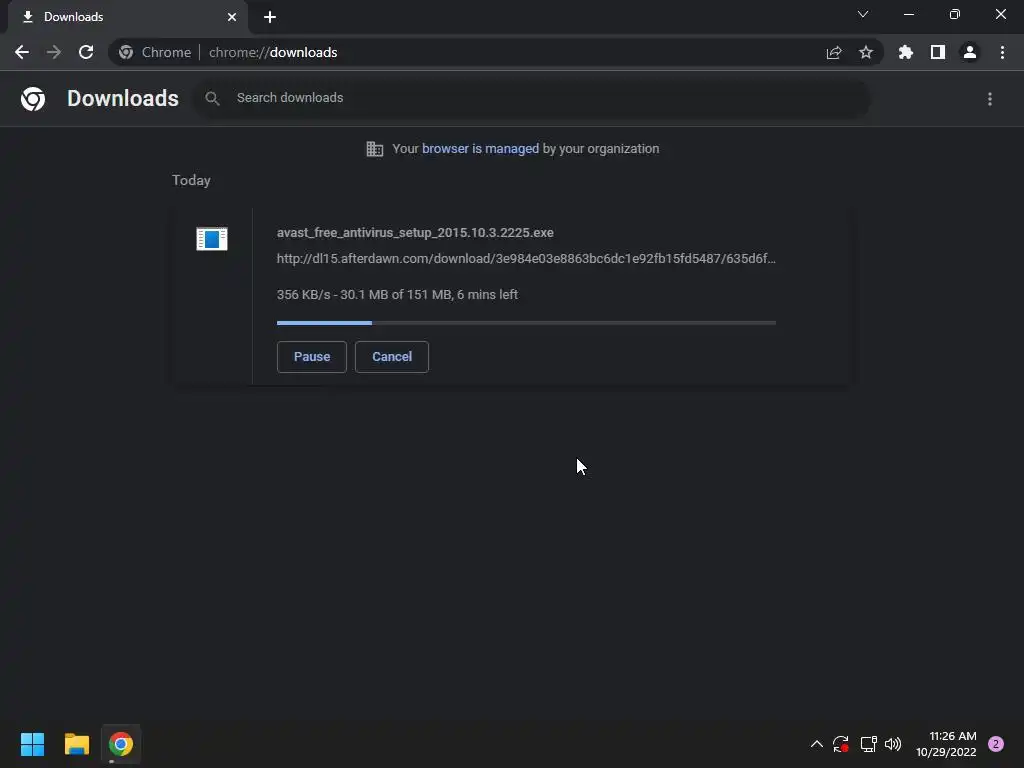Click the avast setup file icon
The height and width of the screenshot is (768, 1024).
tap(212, 239)
